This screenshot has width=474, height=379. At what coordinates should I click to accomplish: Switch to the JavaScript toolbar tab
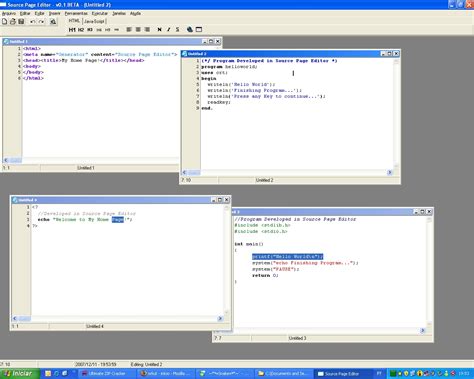coord(94,21)
